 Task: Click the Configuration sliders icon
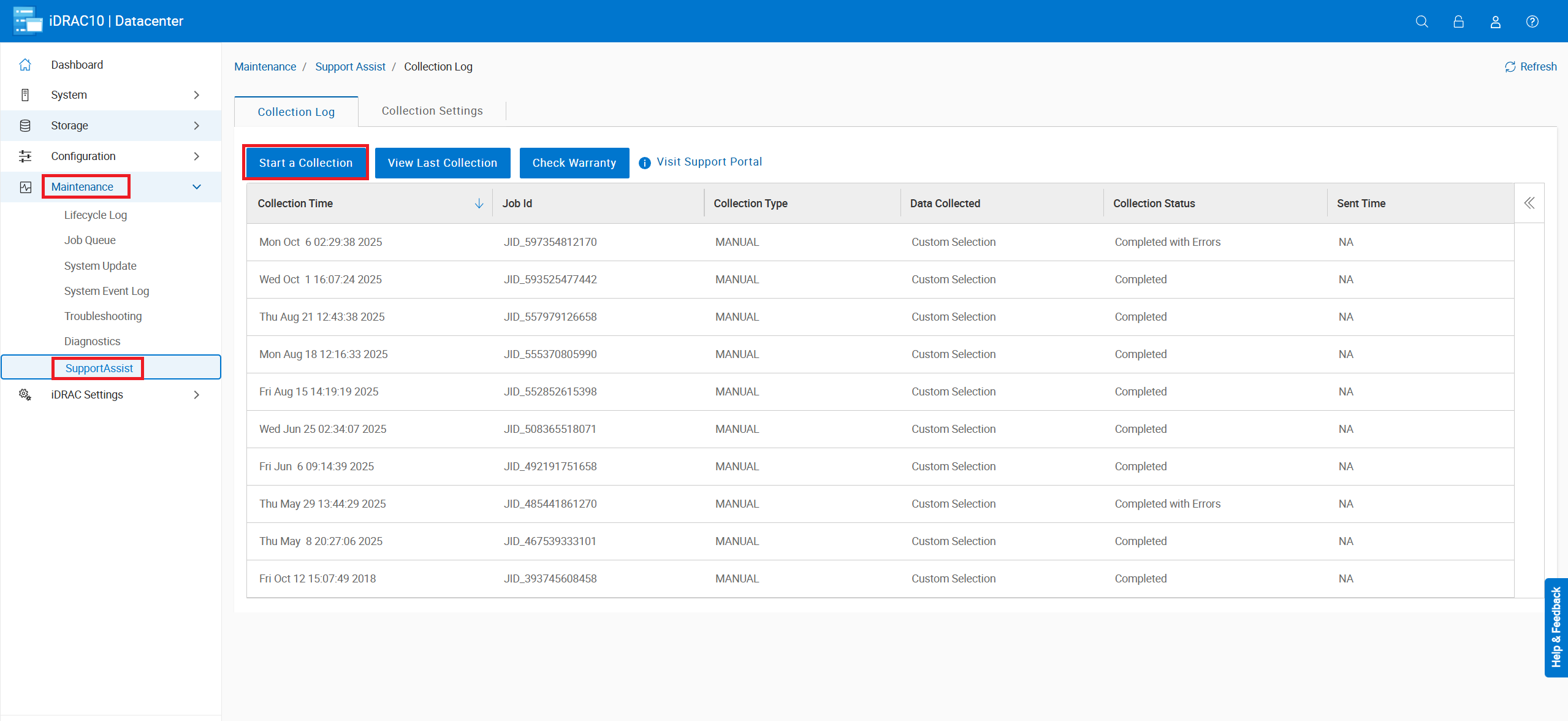25,156
